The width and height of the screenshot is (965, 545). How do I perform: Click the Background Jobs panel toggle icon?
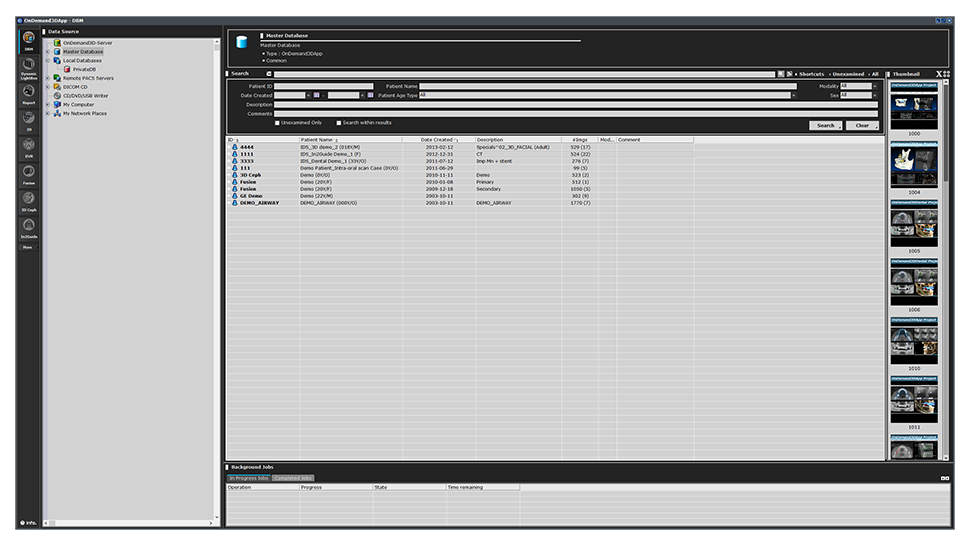tap(945, 478)
